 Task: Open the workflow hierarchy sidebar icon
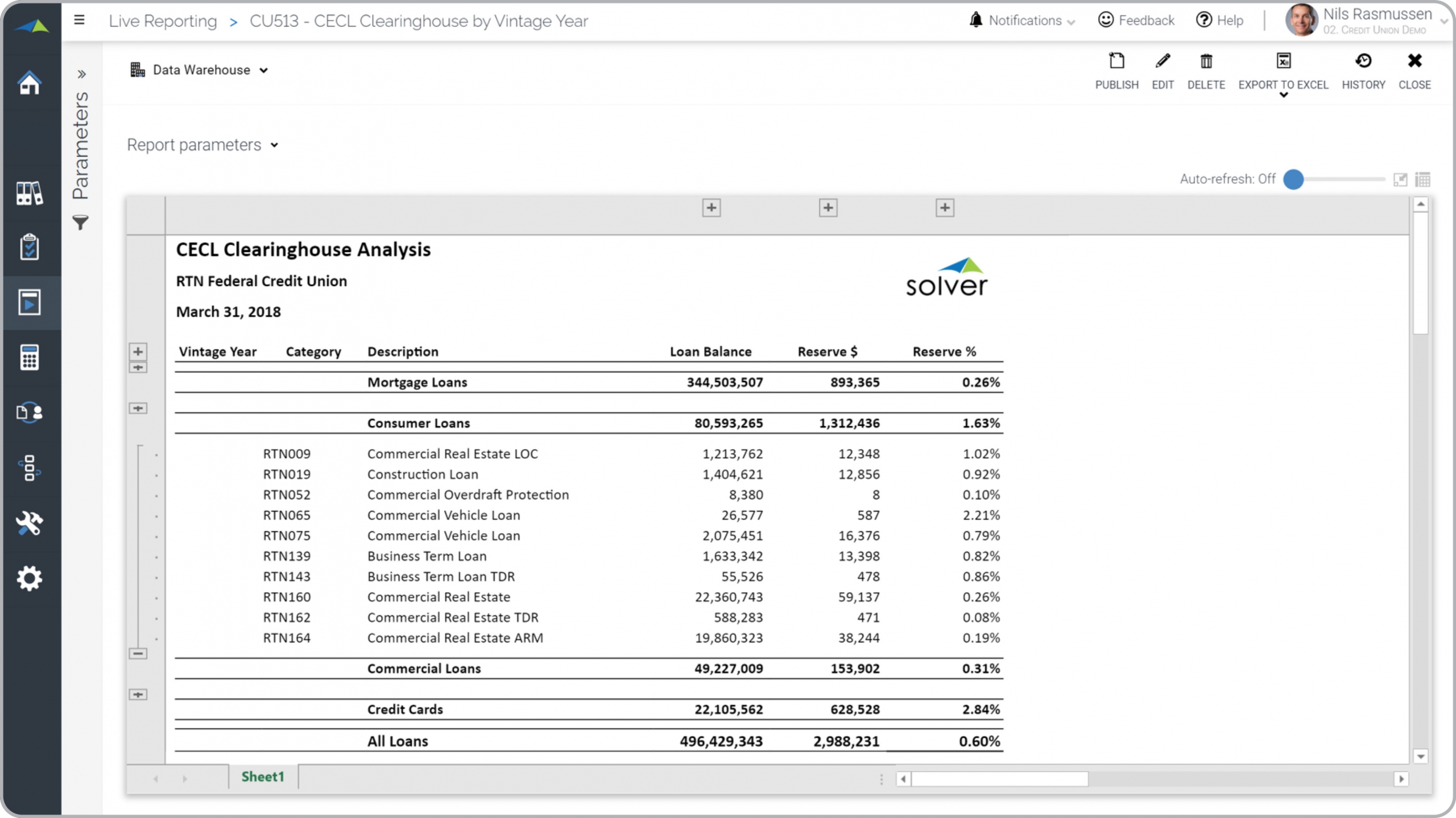tap(30, 467)
